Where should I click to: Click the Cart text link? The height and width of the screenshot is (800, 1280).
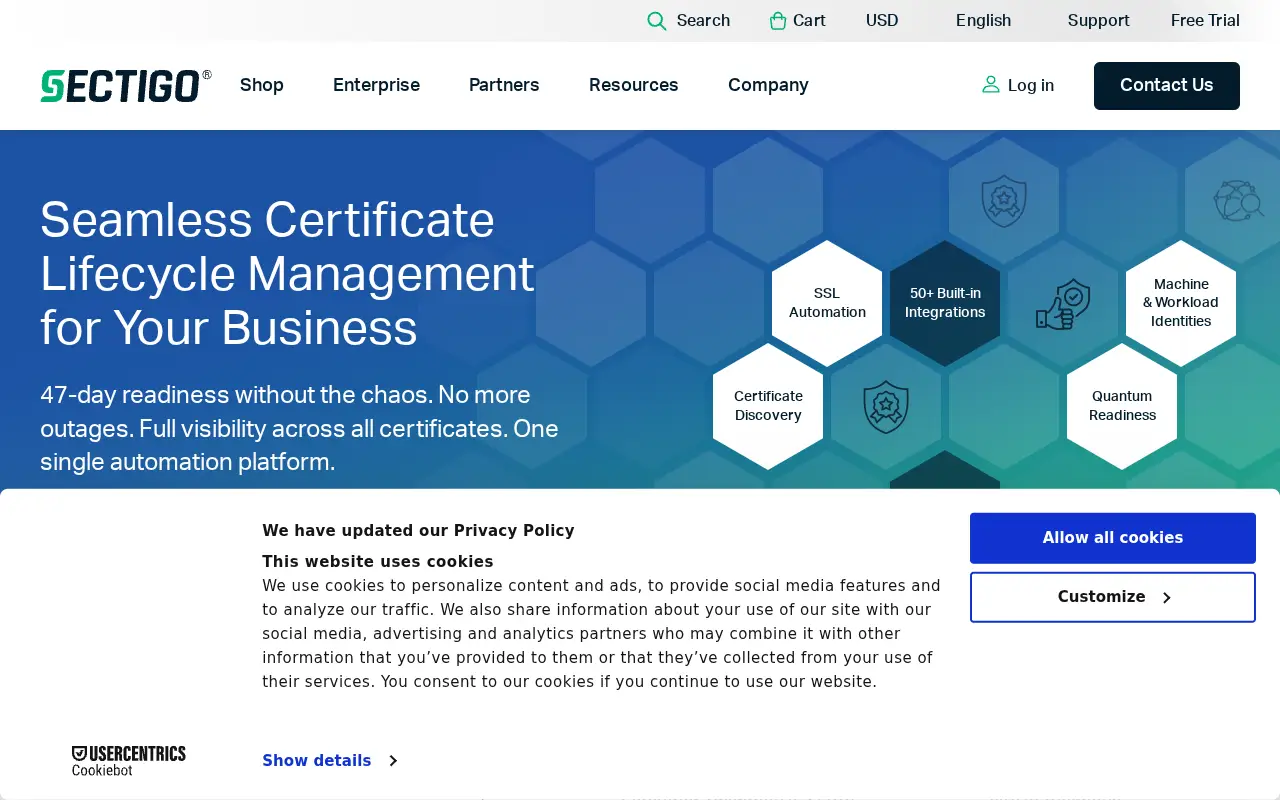coord(809,20)
